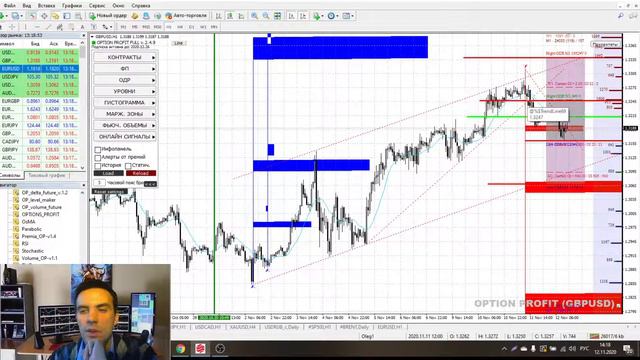Click the chart shift icon
The height and width of the screenshot is (360, 640).
click(x=303, y=16)
